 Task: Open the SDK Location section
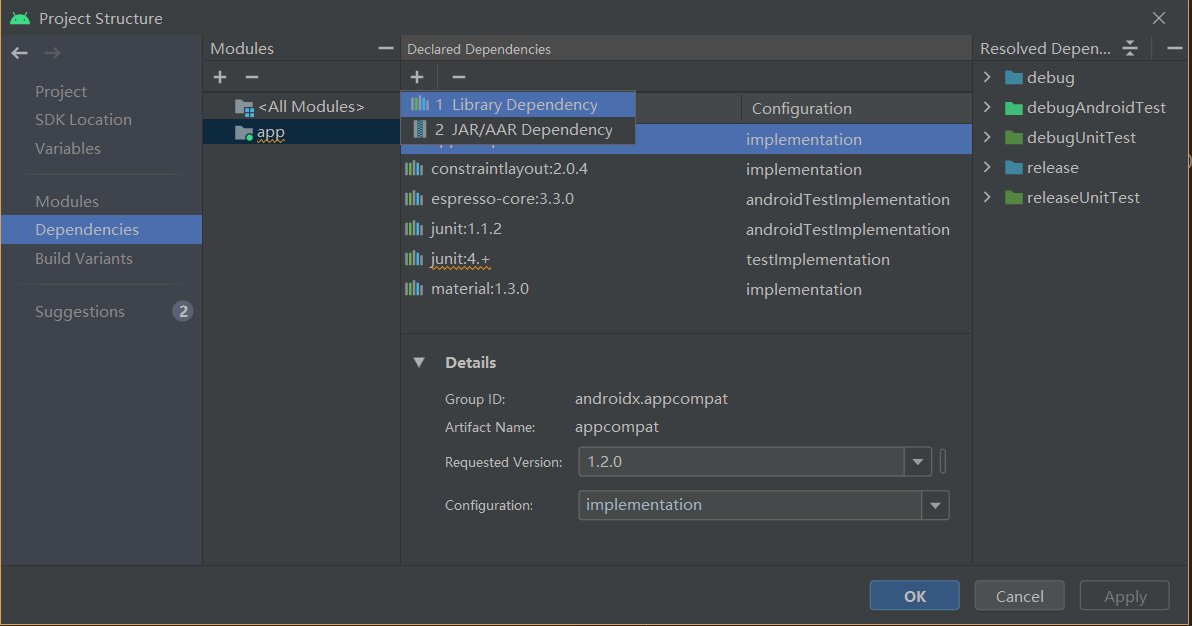[x=83, y=119]
